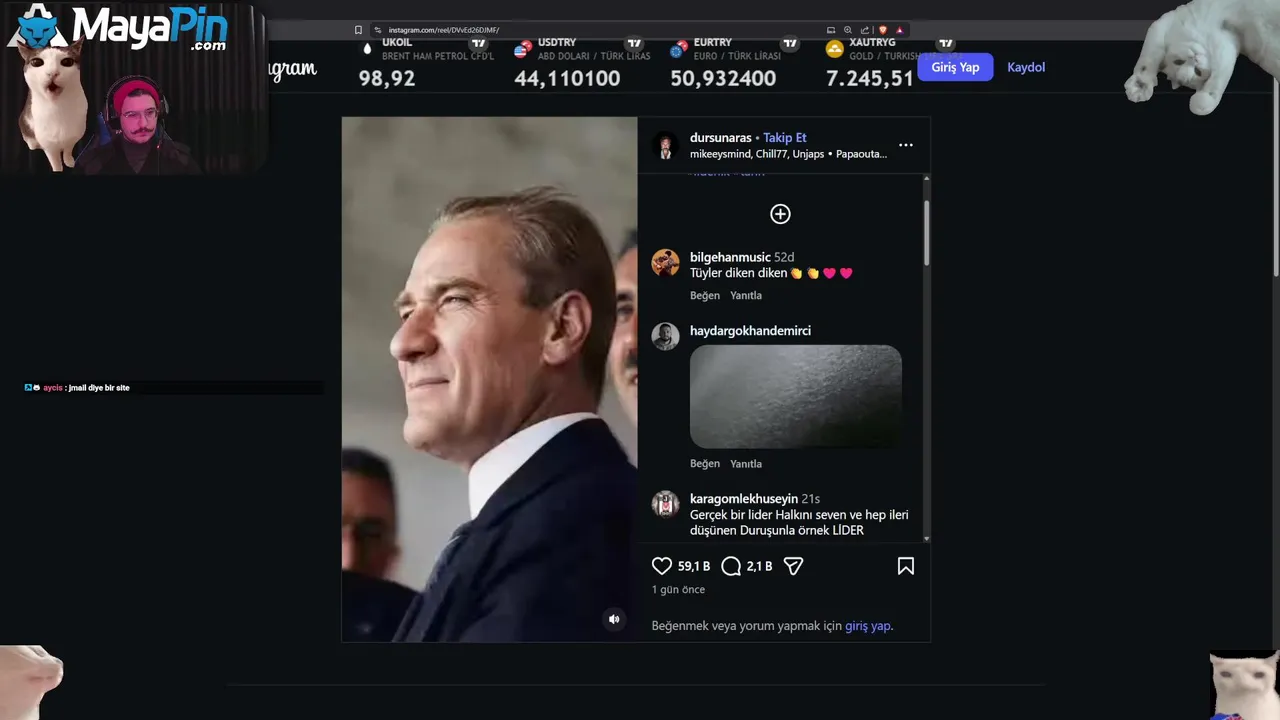The width and height of the screenshot is (1280, 720).
Task: Click the Brave Shields icon in address bar
Action: point(883,30)
